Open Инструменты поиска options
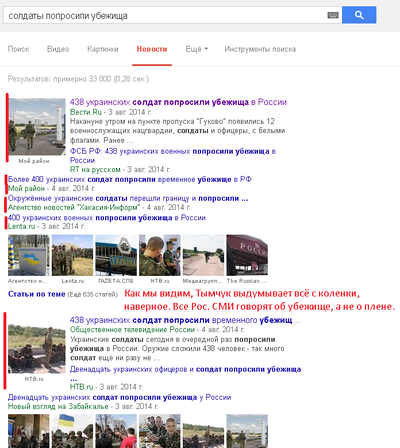 pyautogui.click(x=260, y=49)
